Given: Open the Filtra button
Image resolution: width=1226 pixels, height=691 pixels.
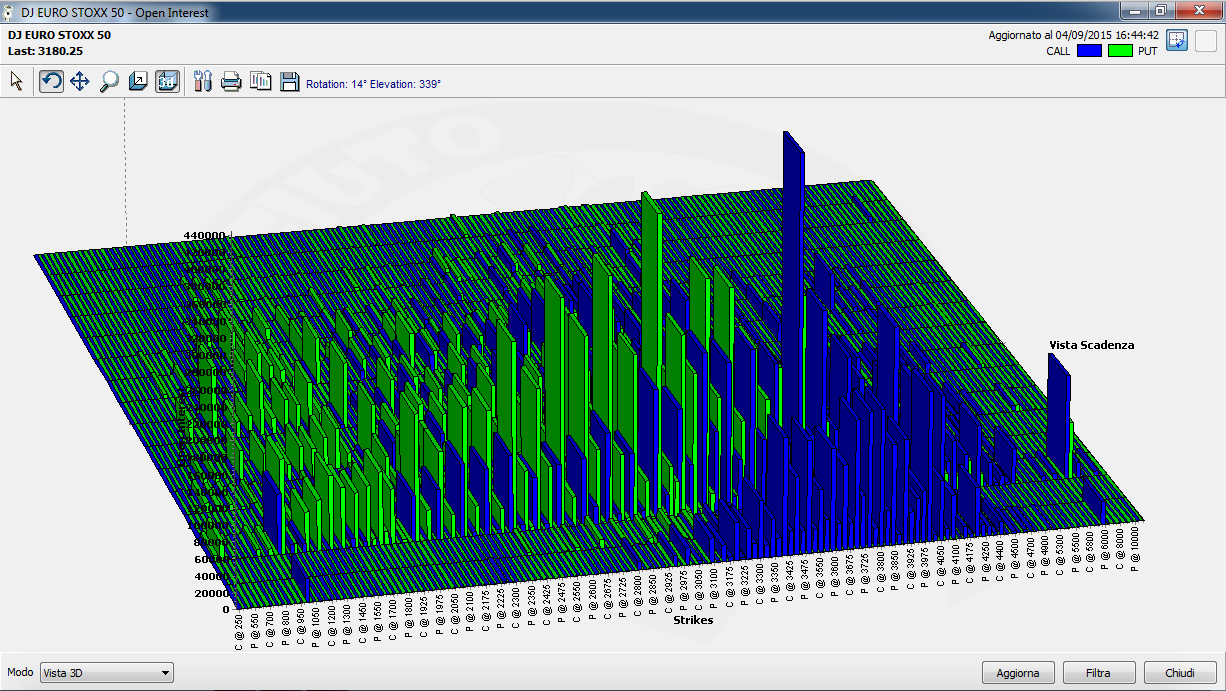Looking at the screenshot, I should pyautogui.click(x=1098, y=673).
